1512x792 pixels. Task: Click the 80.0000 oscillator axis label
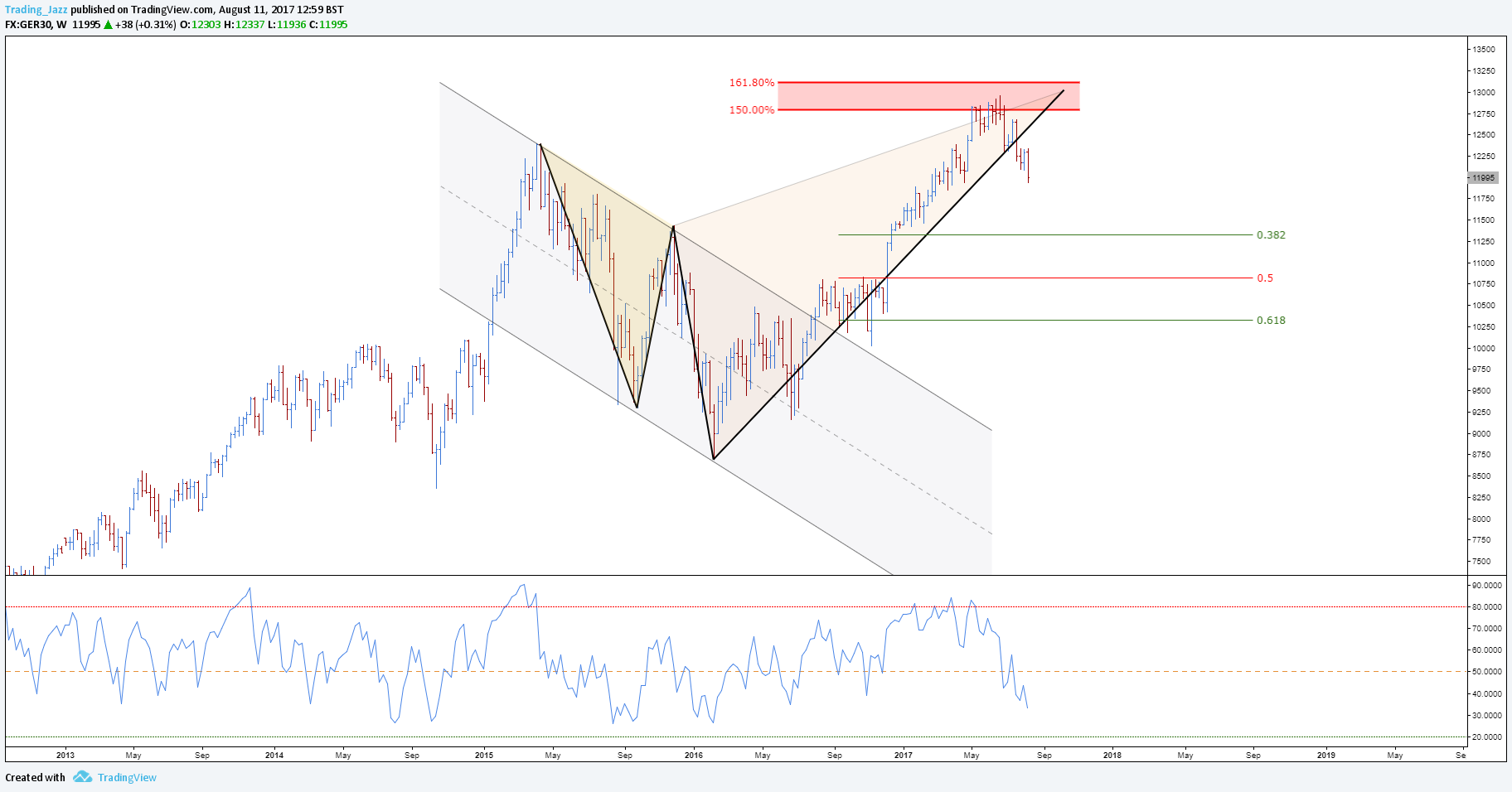point(1486,607)
